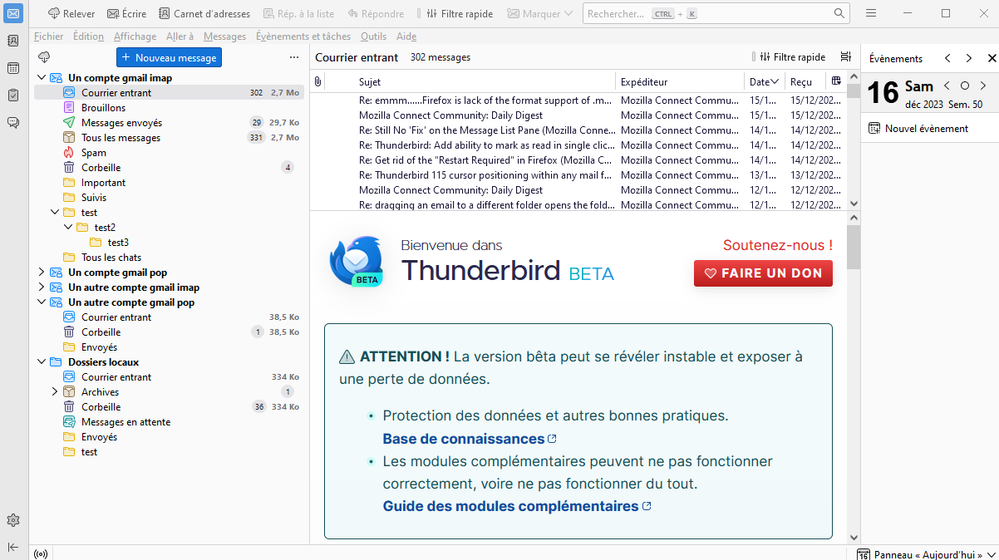Viewport: 999px width, 560px height.
Task: Sort by attachment column icon
Action: (x=318, y=82)
